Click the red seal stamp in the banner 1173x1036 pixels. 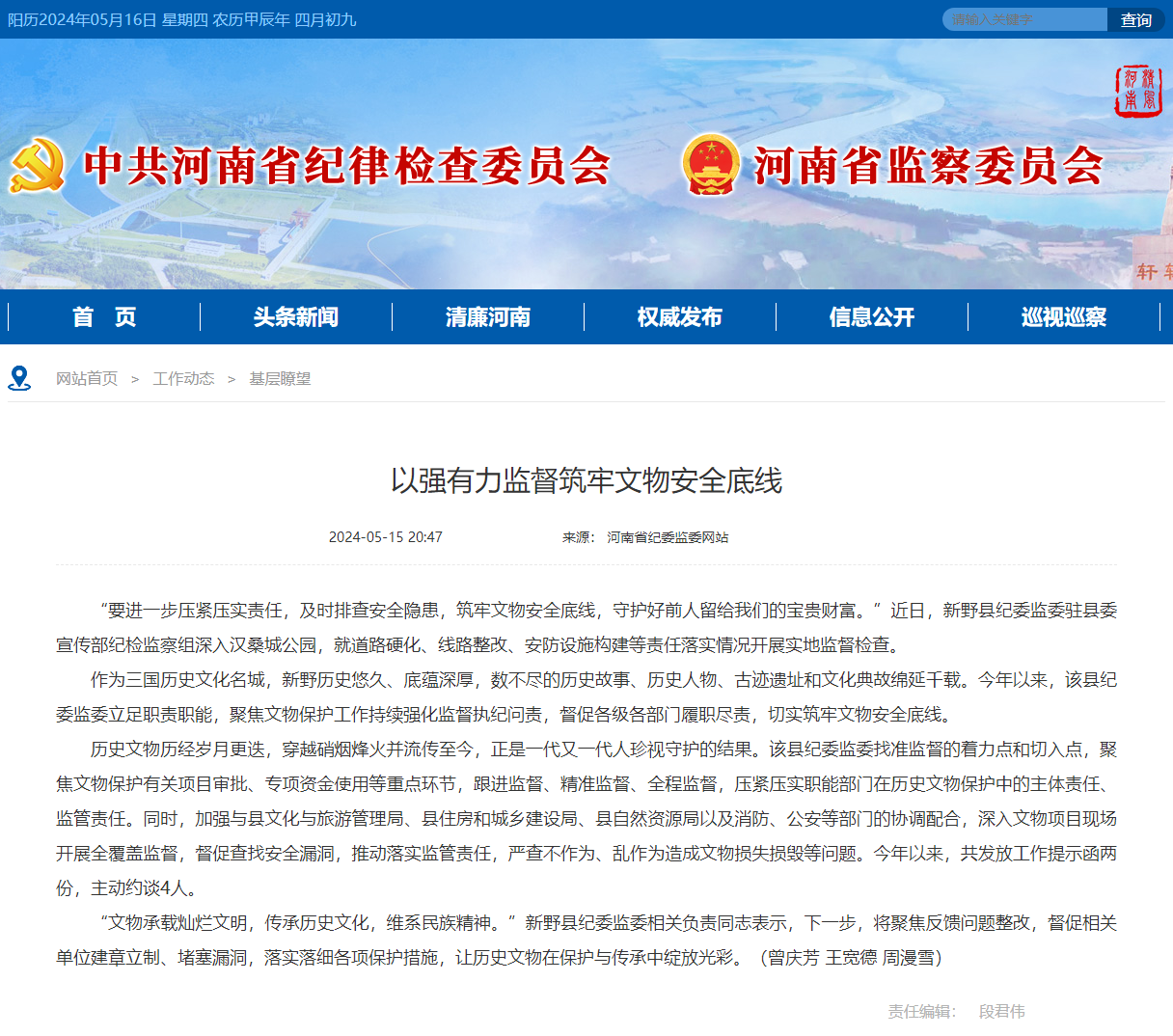[x=1137, y=92]
